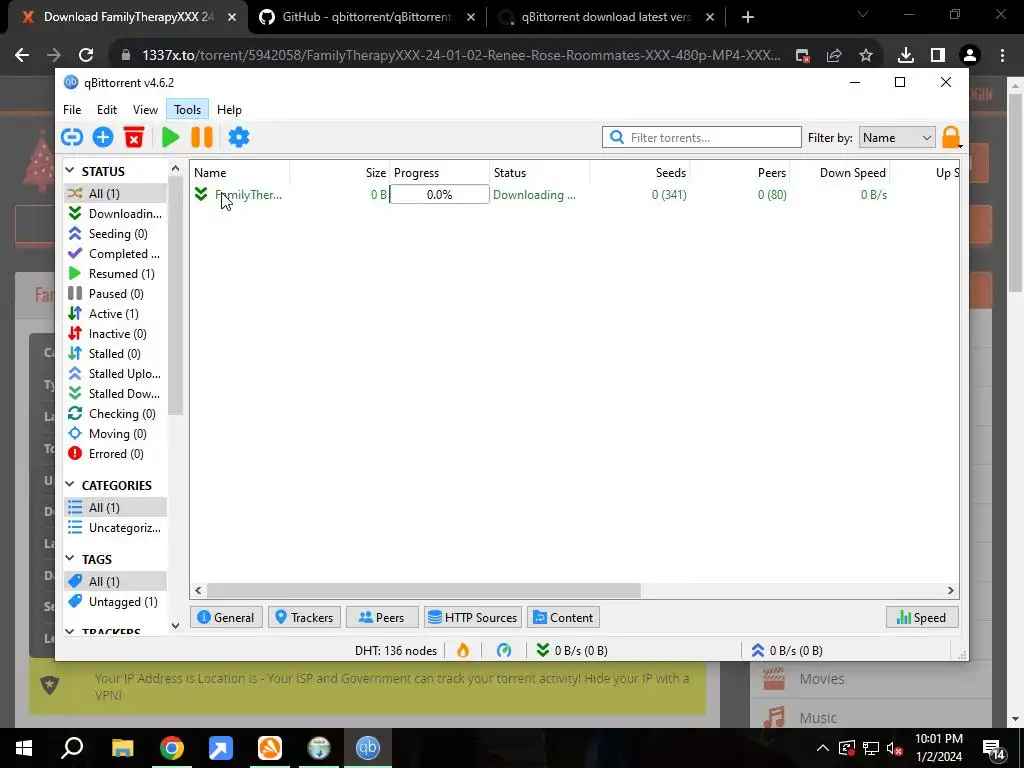Screen dimensions: 1024x768
Task: Sort by the Seeds column header
Action: point(640,172)
